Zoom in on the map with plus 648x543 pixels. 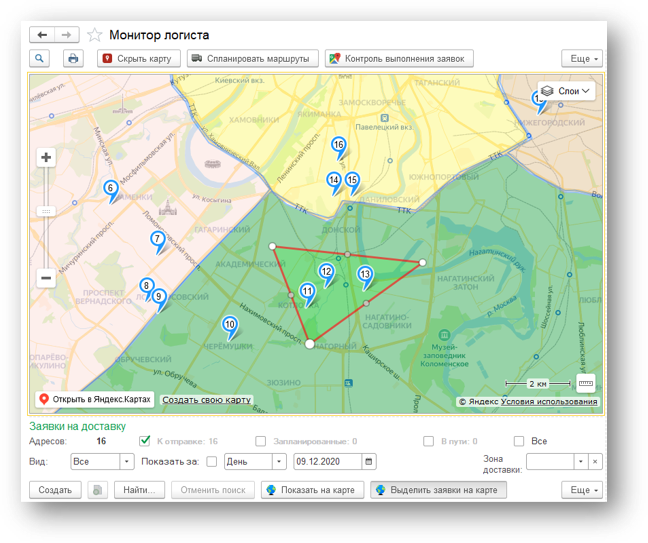(46, 157)
